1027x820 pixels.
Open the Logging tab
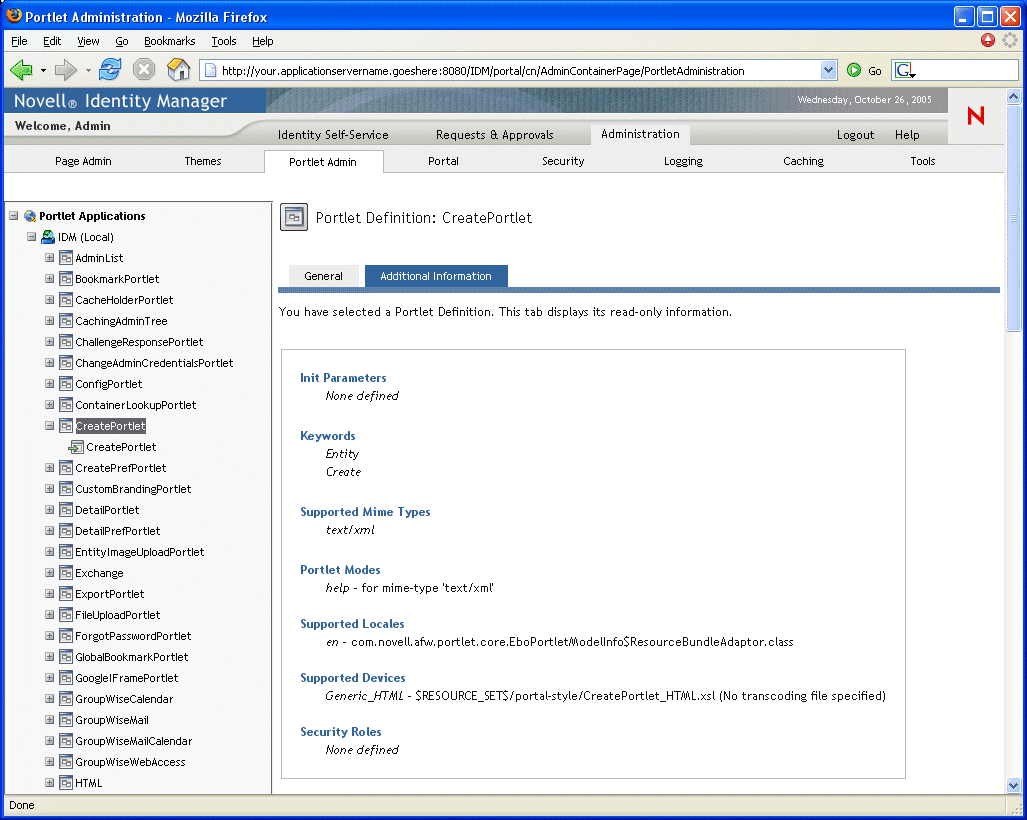pos(683,161)
